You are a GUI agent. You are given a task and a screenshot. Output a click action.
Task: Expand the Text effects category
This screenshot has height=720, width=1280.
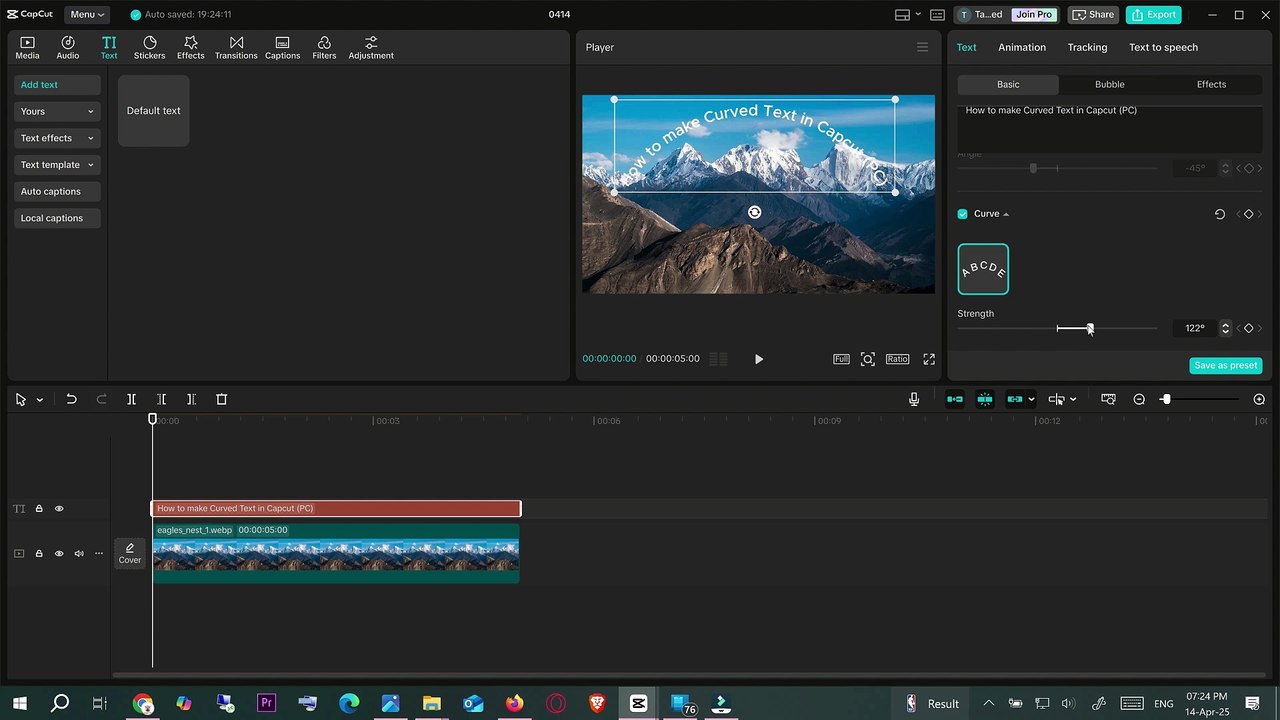click(57, 138)
